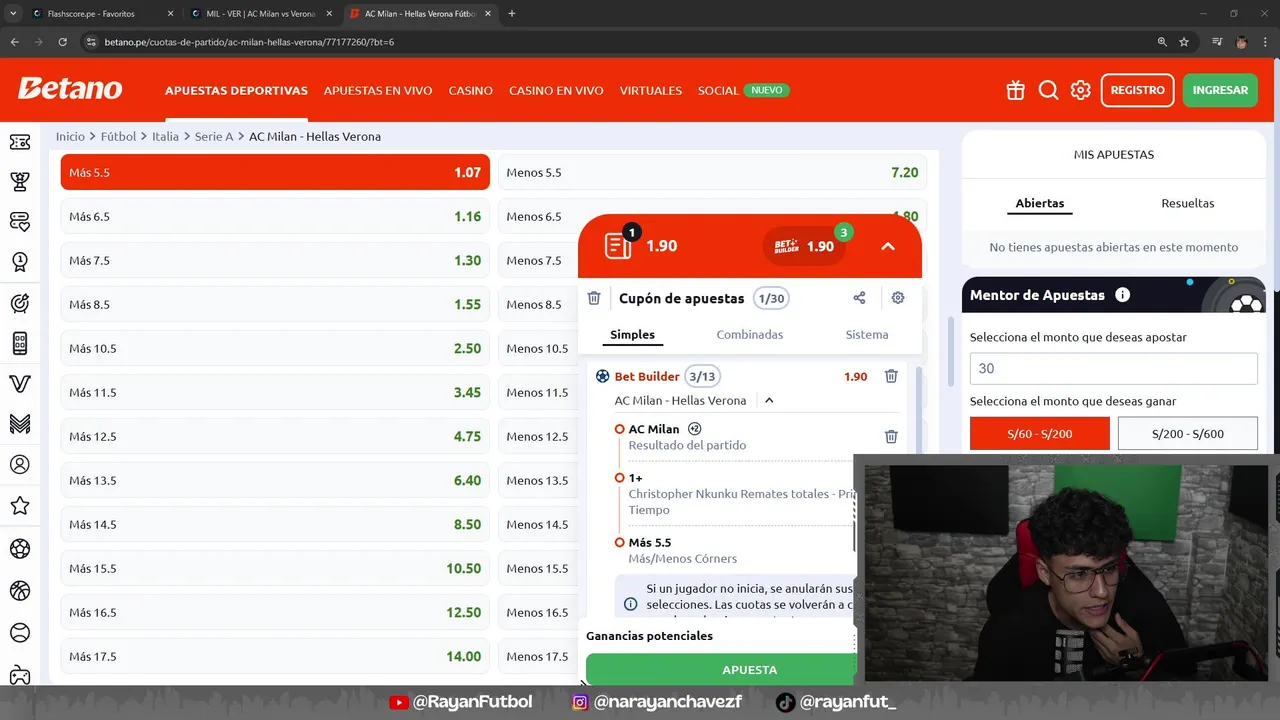1280x720 pixels.
Task: Select Más 6.5 at odds 1.16
Action: [x=275, y=216]
